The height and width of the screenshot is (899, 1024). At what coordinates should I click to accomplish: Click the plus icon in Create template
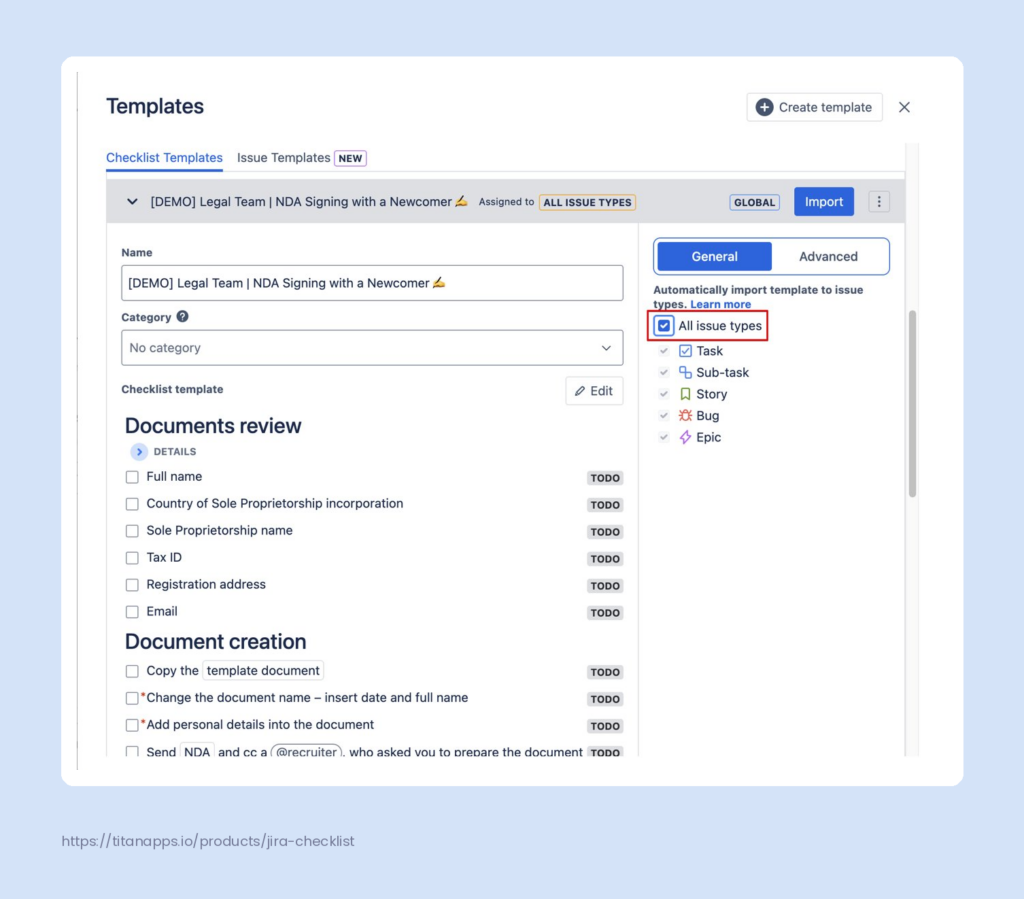click(764, 107)
